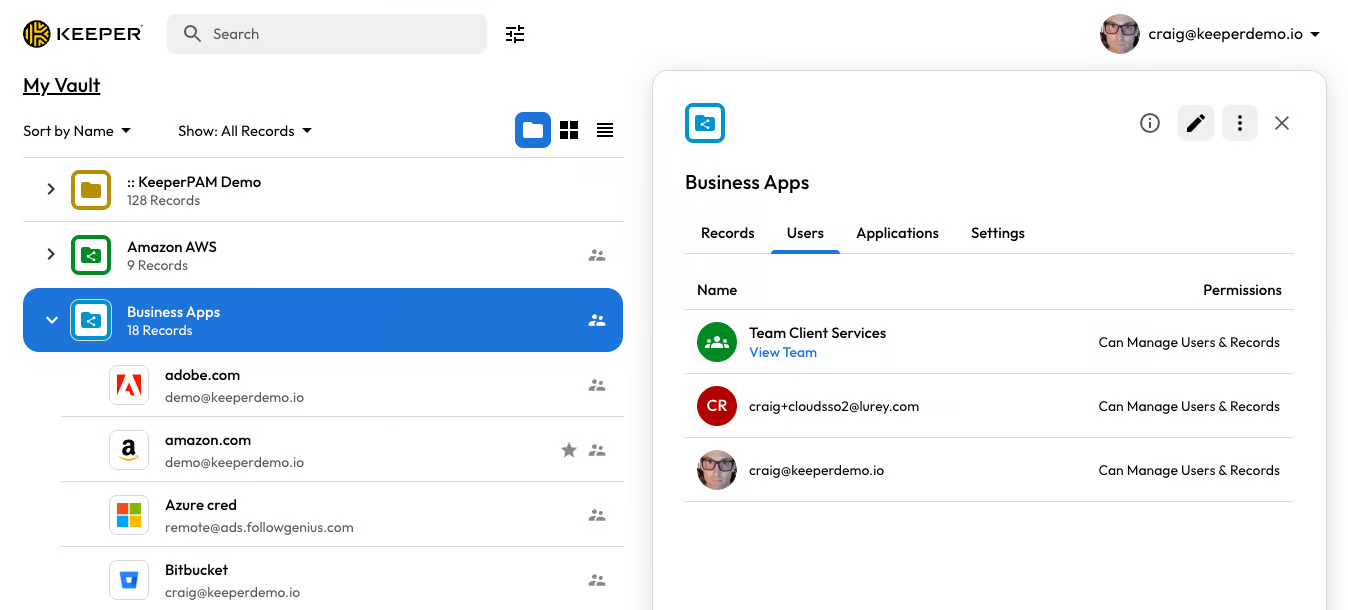Open the search filter options icon
The image size is (1348, 610).
(x=515, y=34)
